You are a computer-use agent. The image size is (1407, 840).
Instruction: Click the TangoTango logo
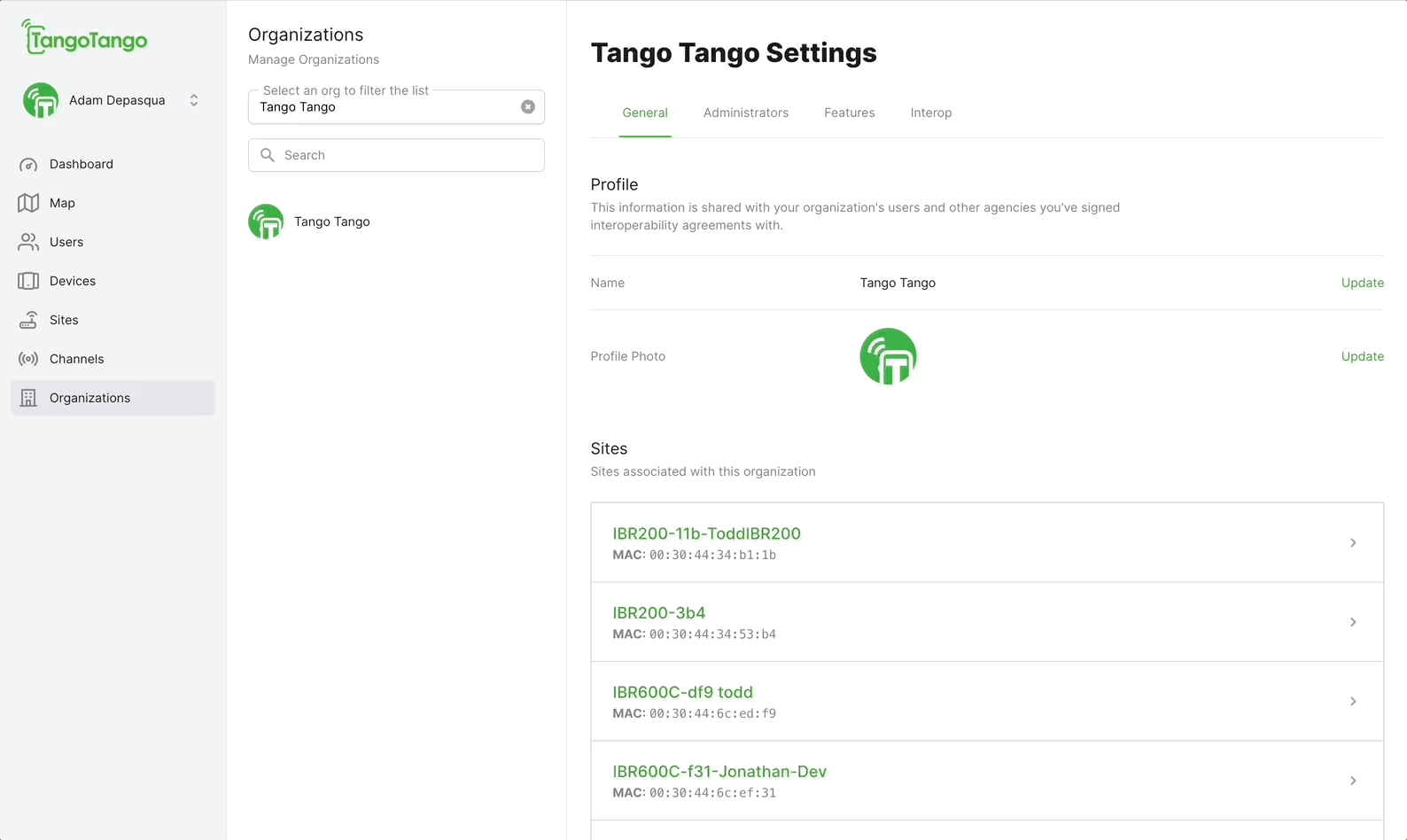pos(84,38)
